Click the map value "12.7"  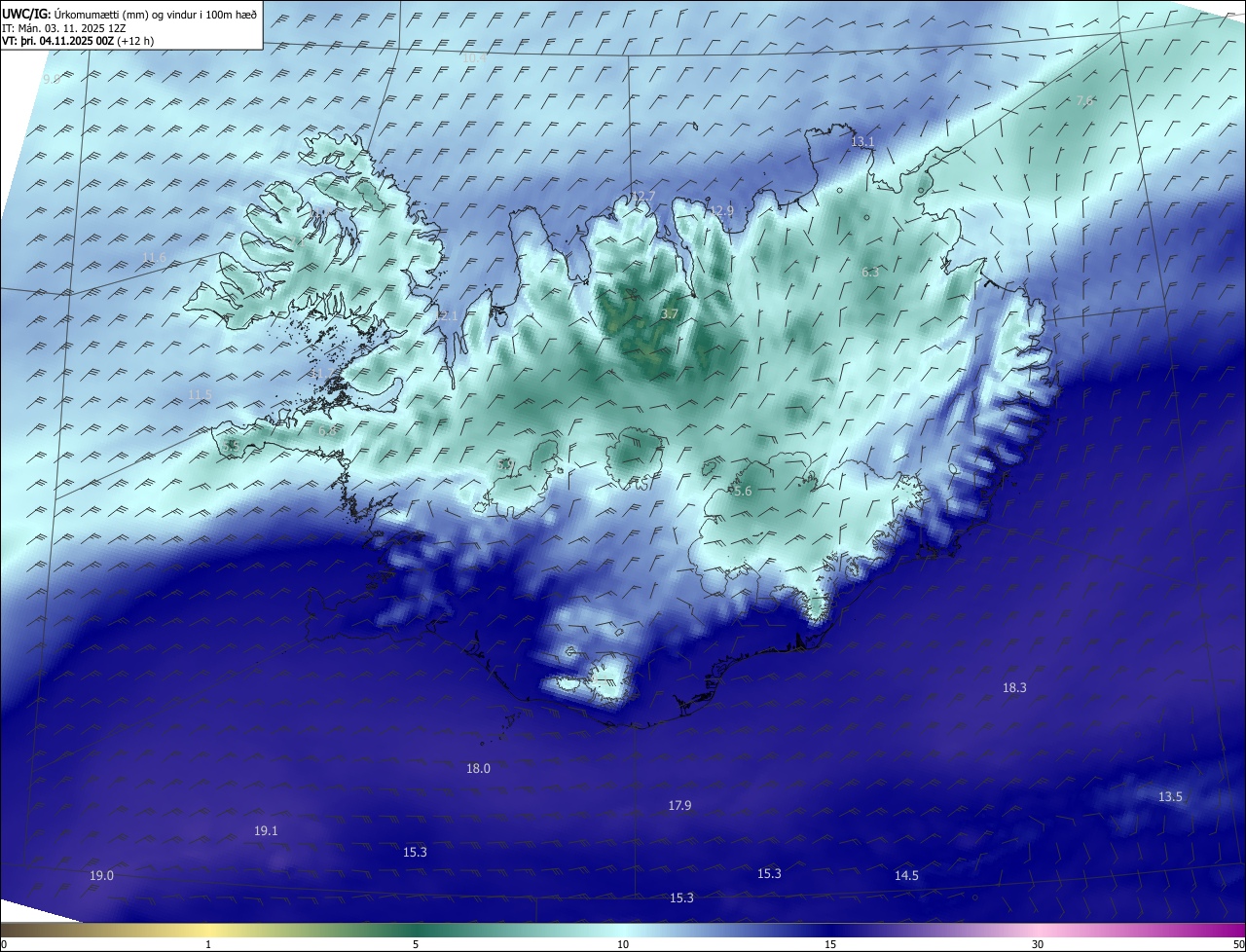click(644, 197)
